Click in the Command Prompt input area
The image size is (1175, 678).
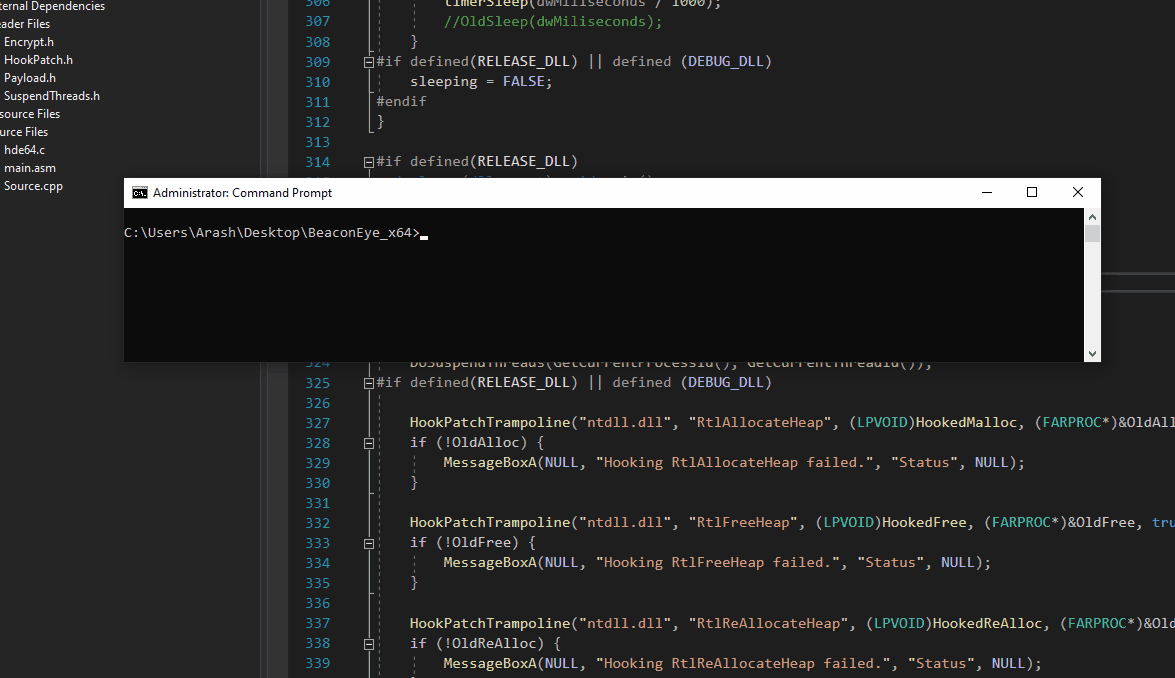[604, 285]
